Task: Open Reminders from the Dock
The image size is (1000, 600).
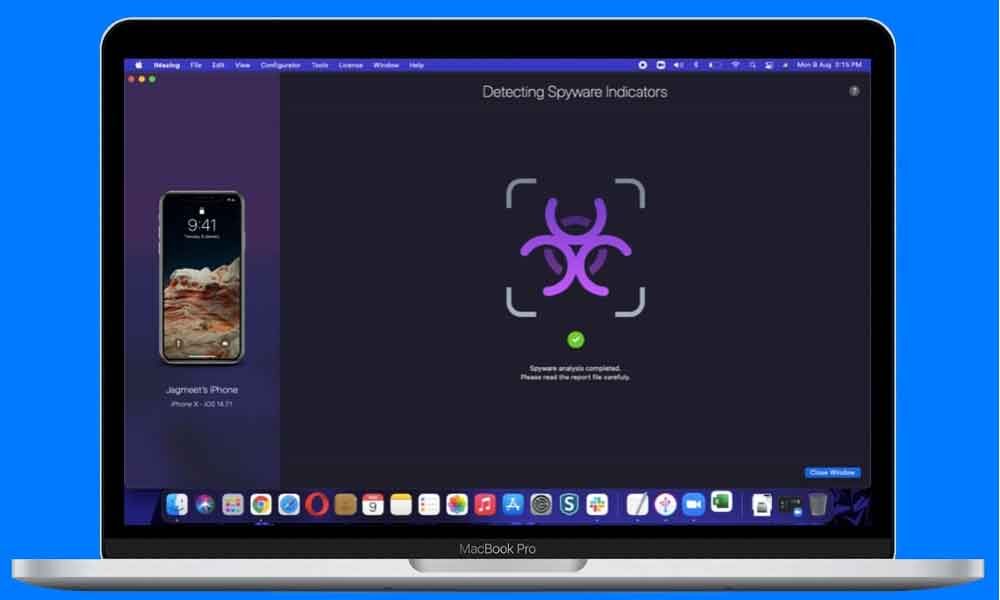Action: 429,505
